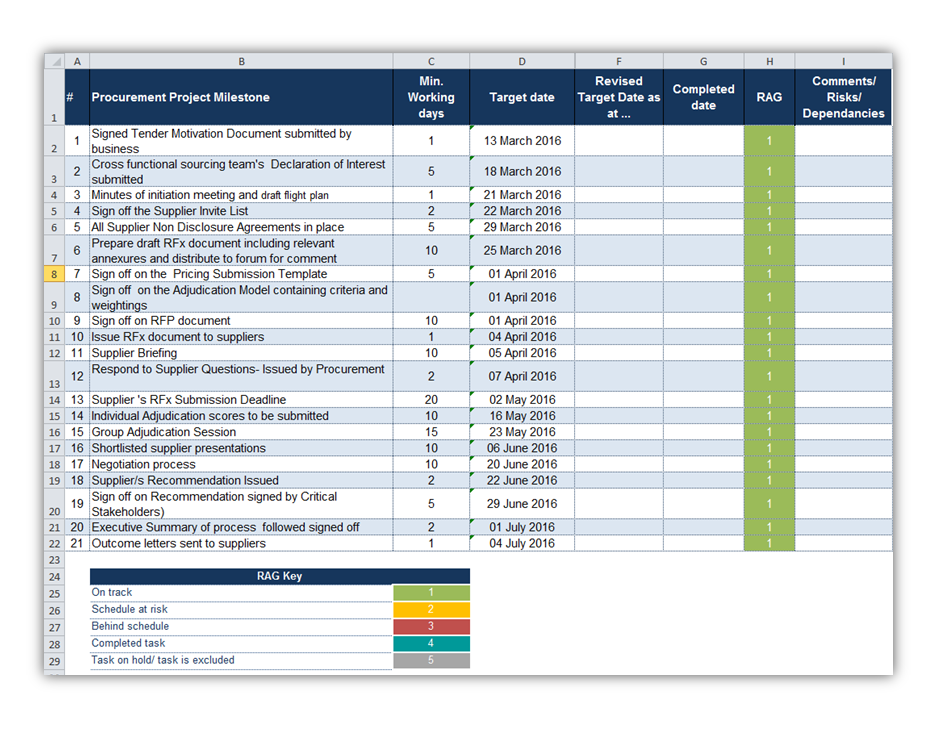The image size is (948, 735).
Task: Click the 'Revised Target Date as at ...' header
Action: (618, 97)
